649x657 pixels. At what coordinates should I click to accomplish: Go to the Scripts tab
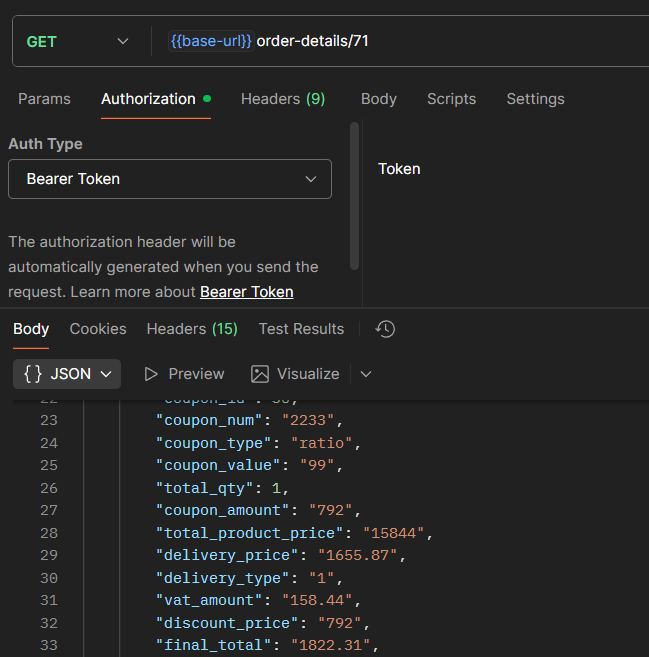451,99
